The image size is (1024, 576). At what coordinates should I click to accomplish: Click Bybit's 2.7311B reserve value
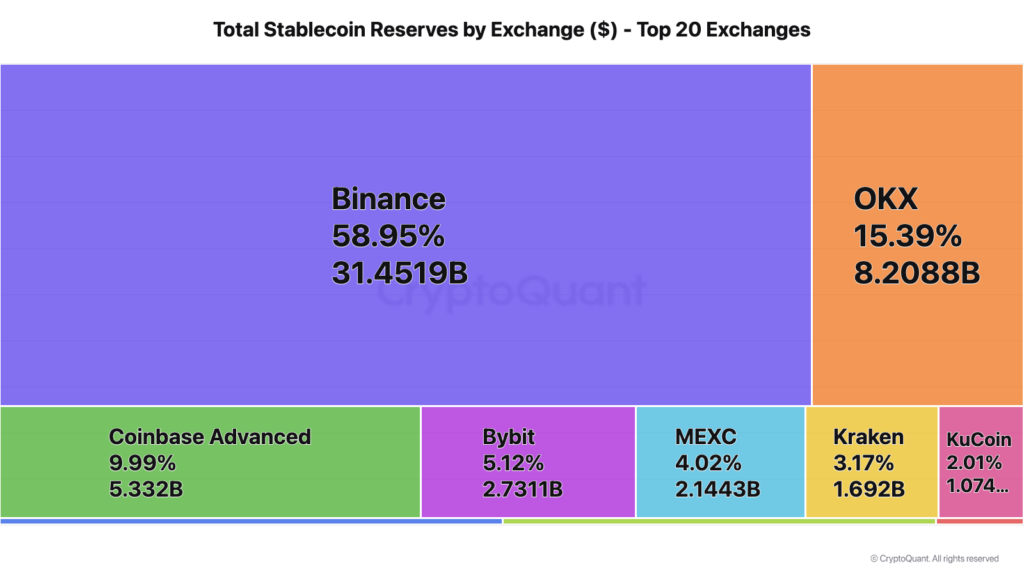pyautogui.click(x=522, y=489)
